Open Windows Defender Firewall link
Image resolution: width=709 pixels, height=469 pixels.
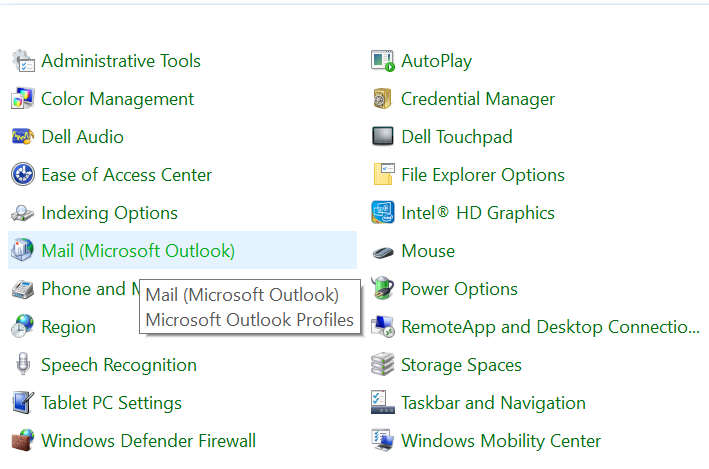(148, 441)
